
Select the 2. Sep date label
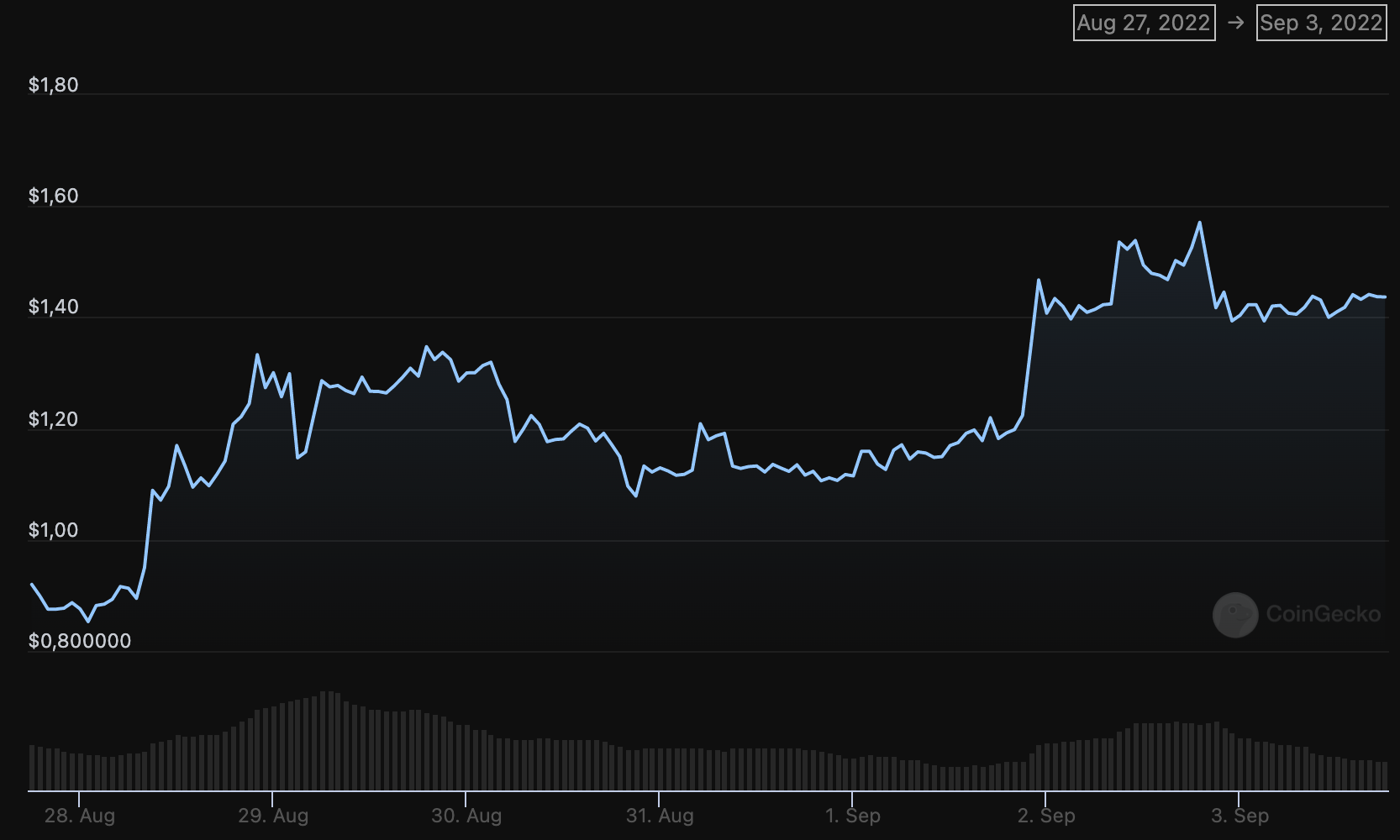click(x=1046, y=816)
